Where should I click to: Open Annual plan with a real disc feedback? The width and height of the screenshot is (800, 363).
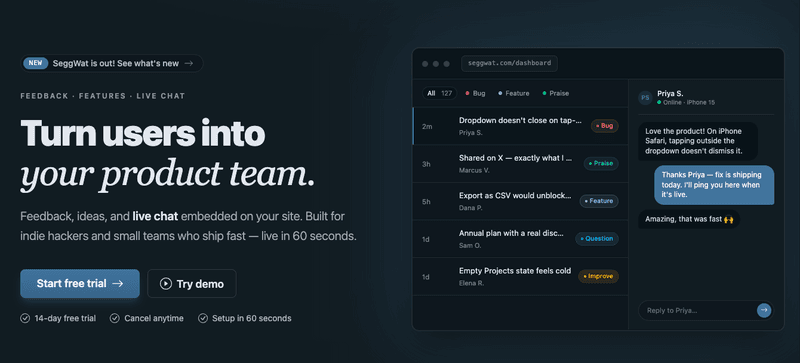(x=520, y=239)
